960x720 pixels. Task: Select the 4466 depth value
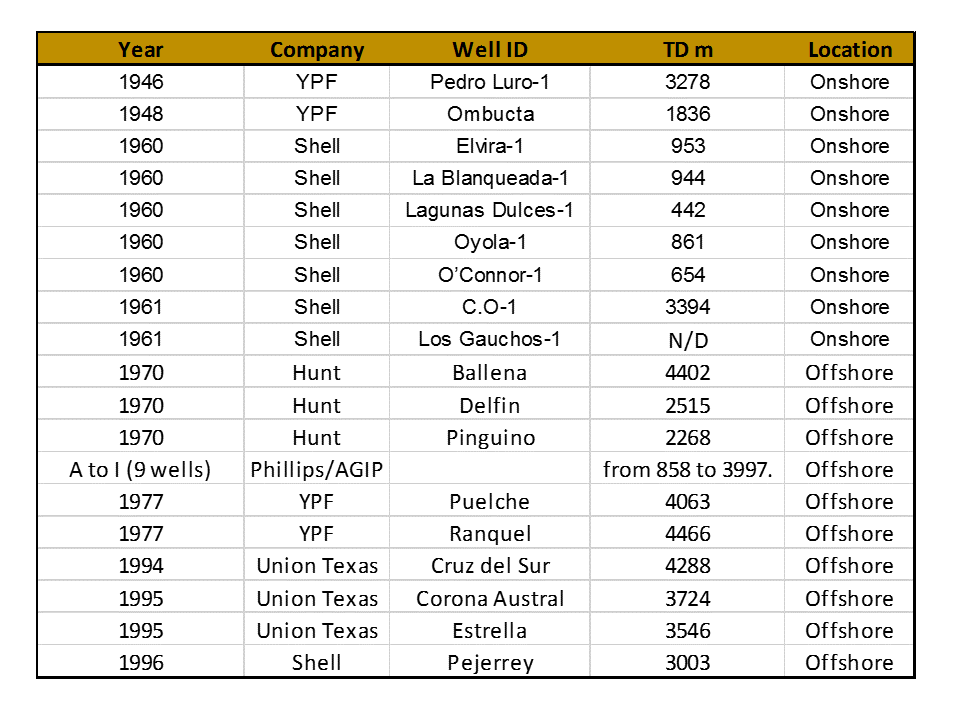tap(688, 534)
